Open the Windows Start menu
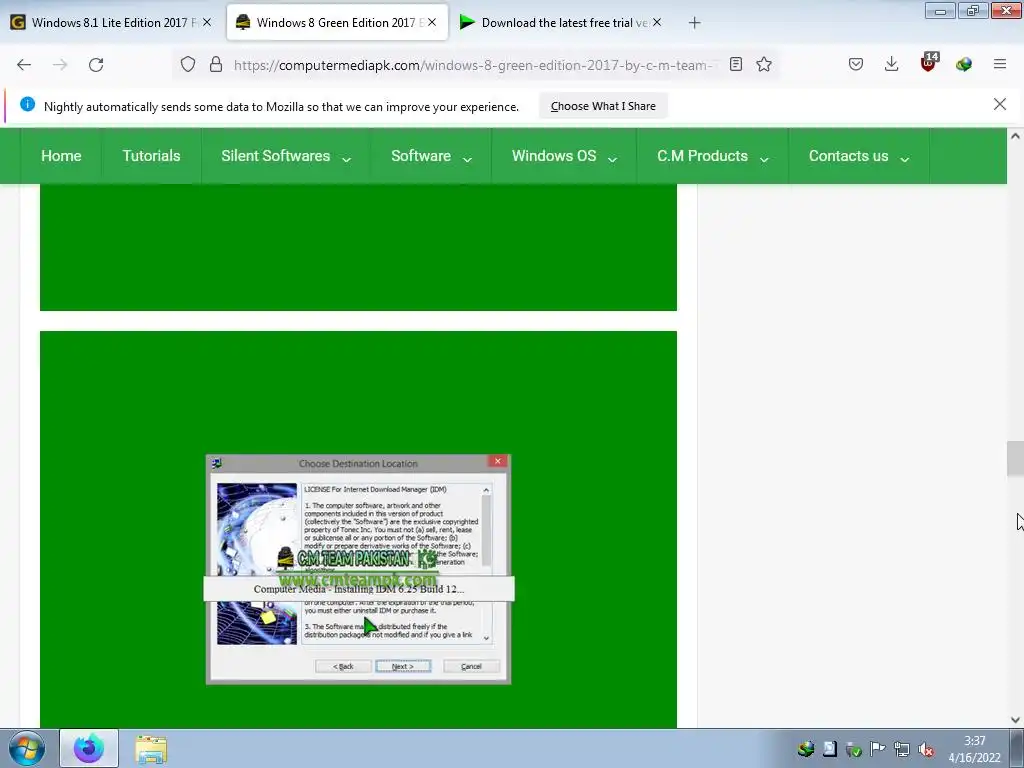The width and height of the screenshot is (1024, 768). (x=27, y=748)
